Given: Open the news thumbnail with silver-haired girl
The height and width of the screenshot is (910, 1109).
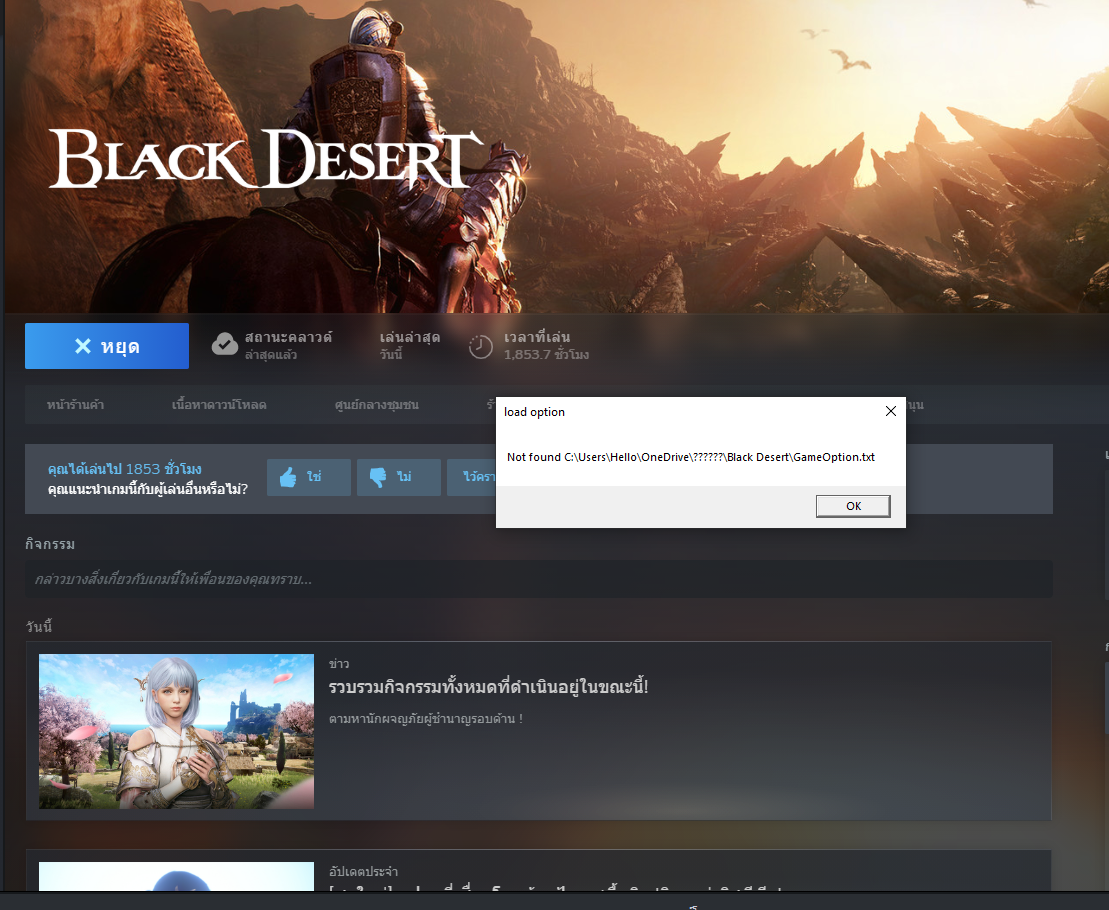Looking at the screenshot, I should 176,731.
